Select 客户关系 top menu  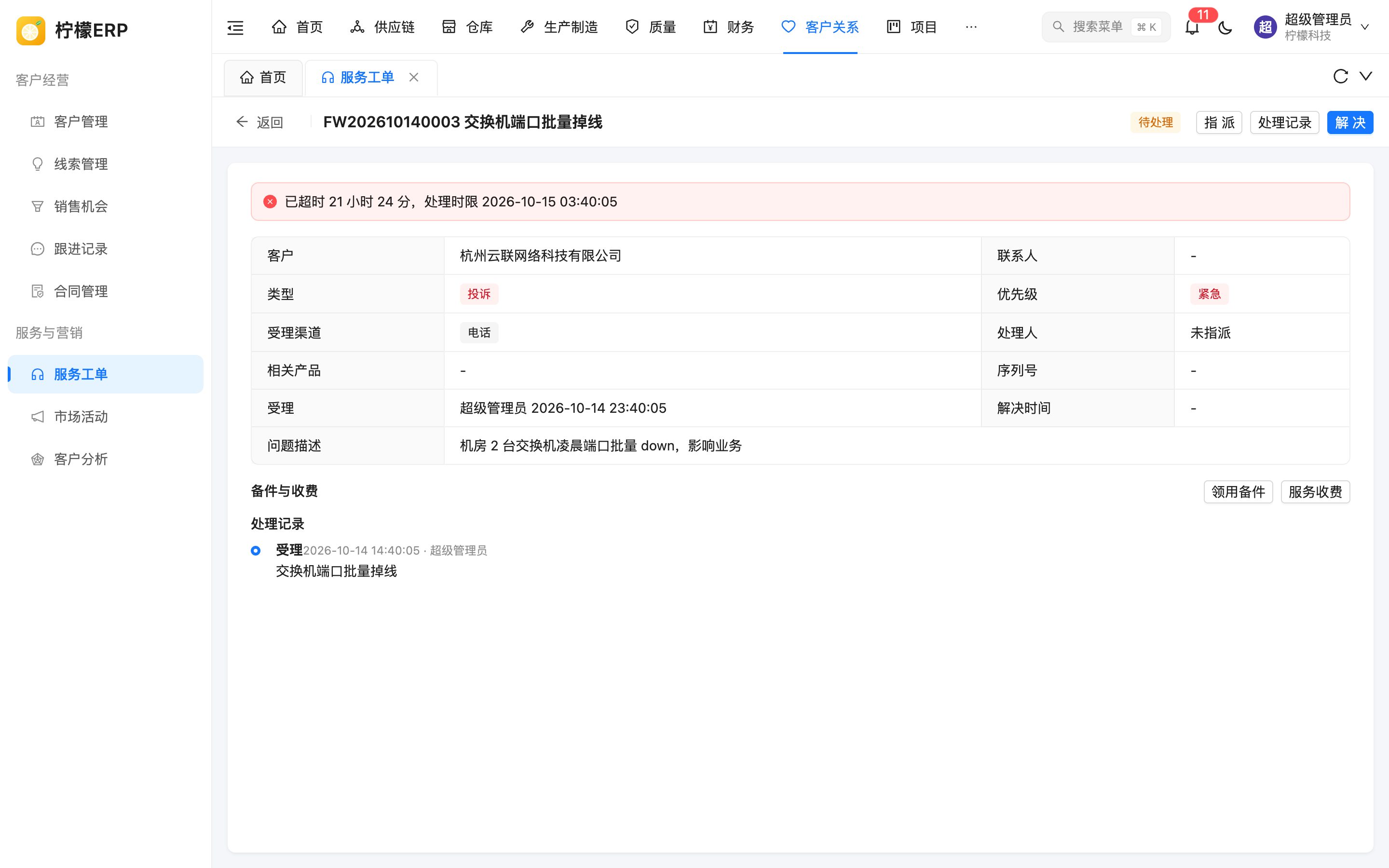click(819, 27)
